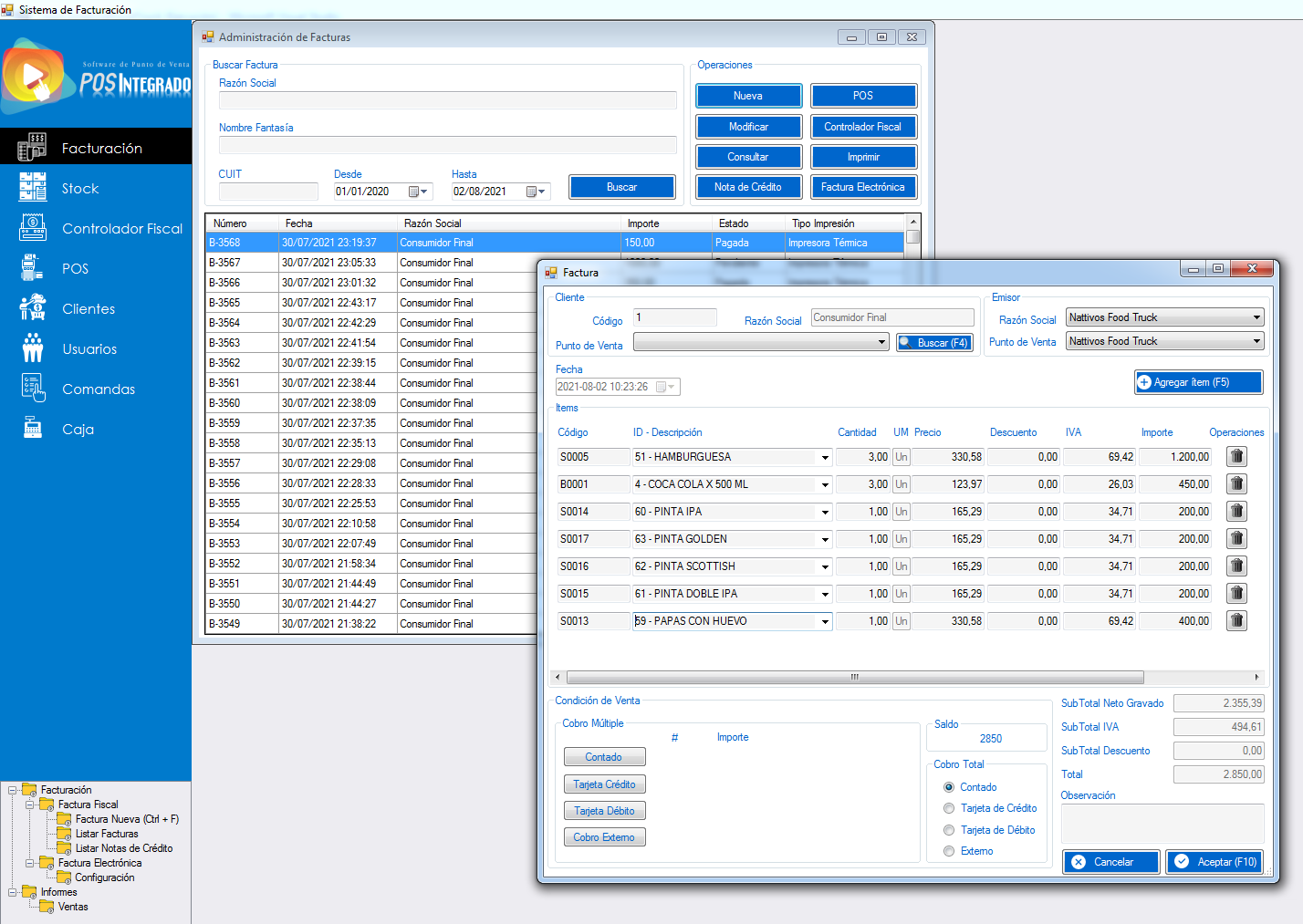Click the Items horizontal scrollbar thumb
Image resolution: width=1303 pixels, height=924 pixels.
pos(855,677)
